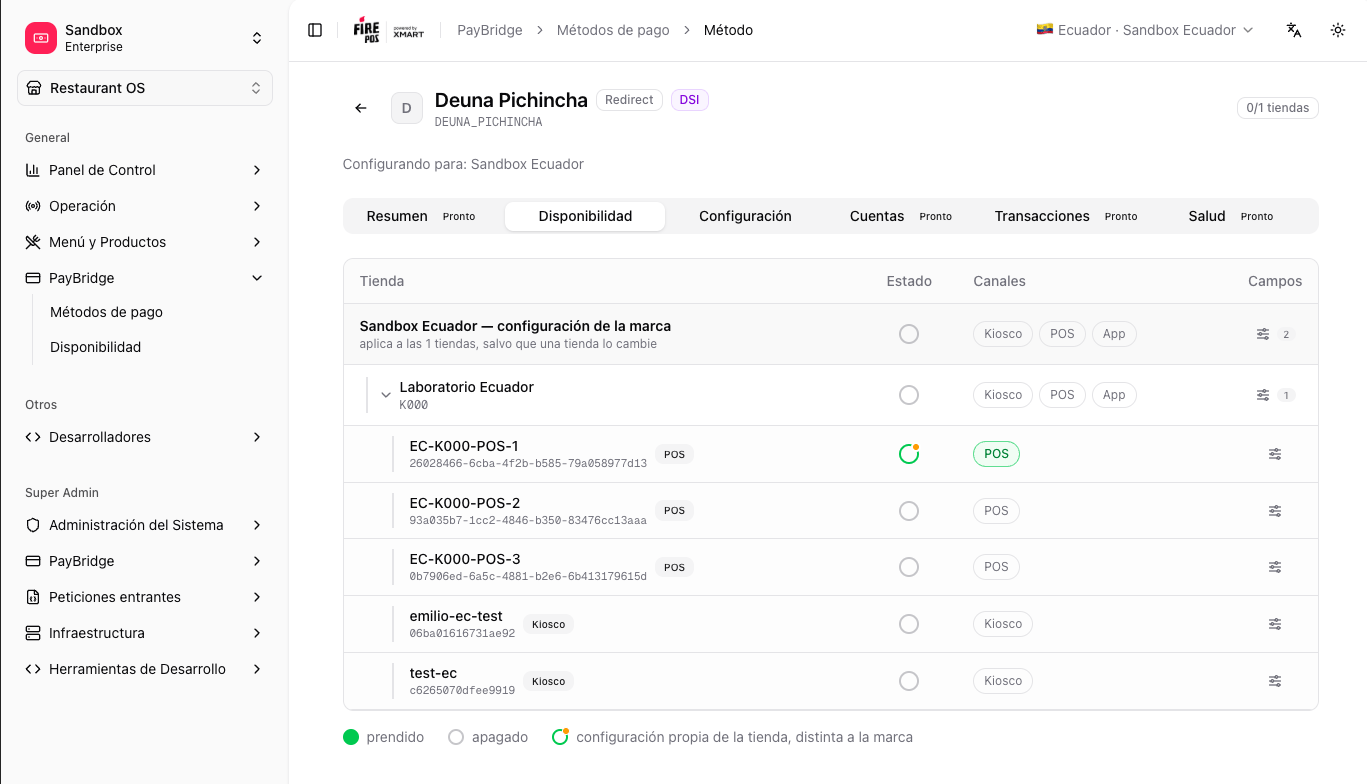Open the Cuentas tab
The image size is (1367, 784).
[900, 216]
